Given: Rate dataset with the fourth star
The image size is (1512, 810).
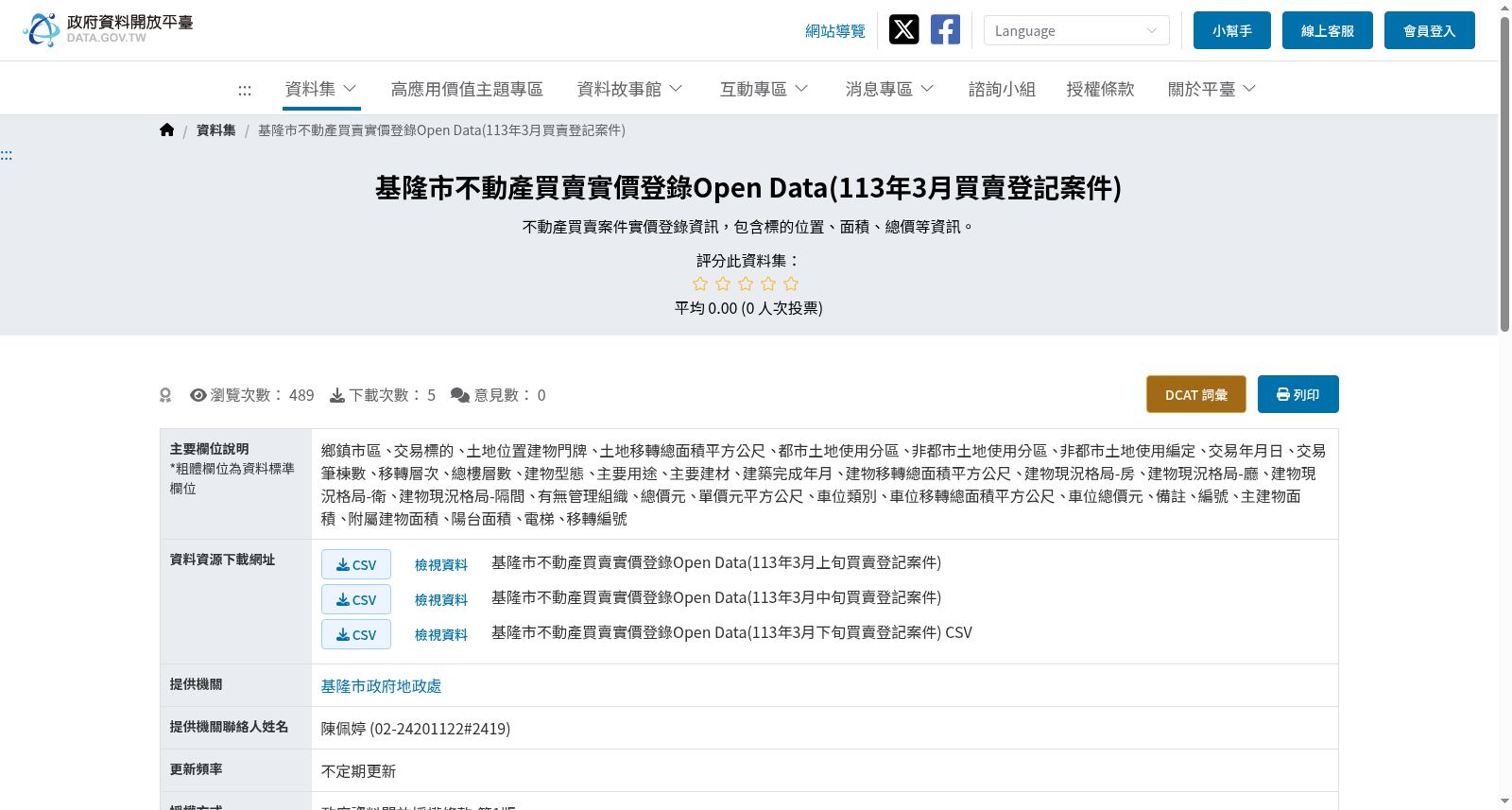Looking at the screenshot, I should pyautogui.click(x=768, y=284).
